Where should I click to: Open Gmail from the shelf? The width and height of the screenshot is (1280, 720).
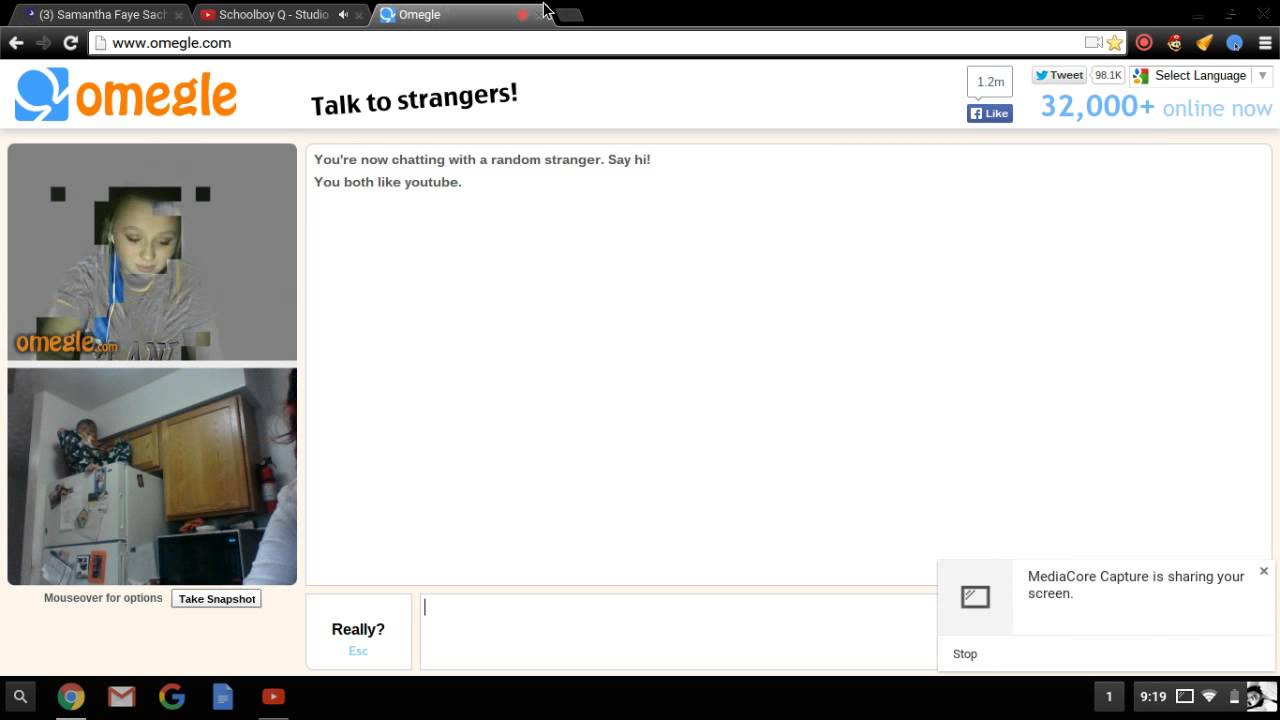122,697
